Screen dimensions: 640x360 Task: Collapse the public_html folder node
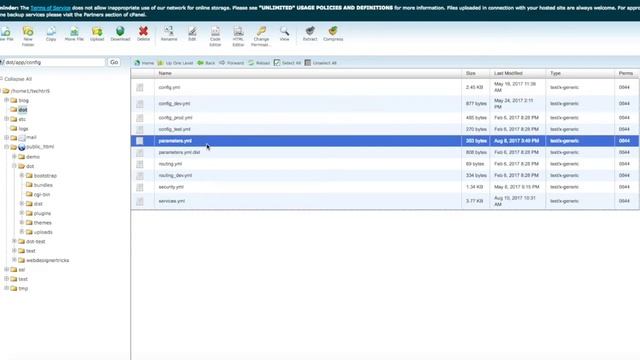[7, 147]
